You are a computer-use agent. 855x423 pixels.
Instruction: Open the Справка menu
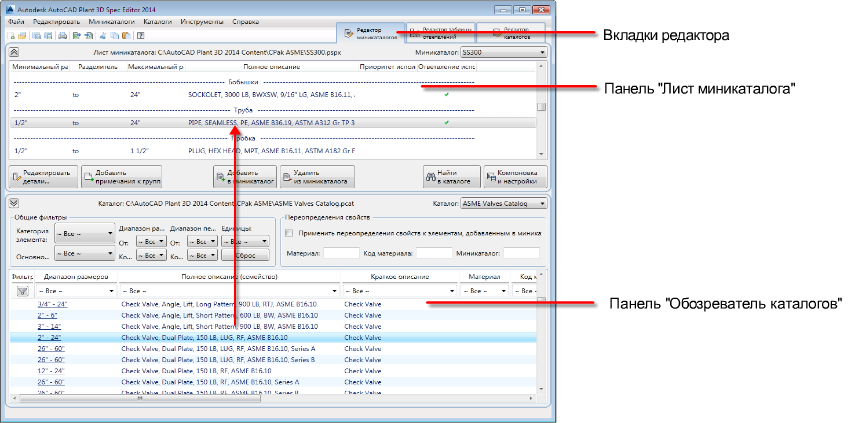pyautogui.click(x=245, y=22)
